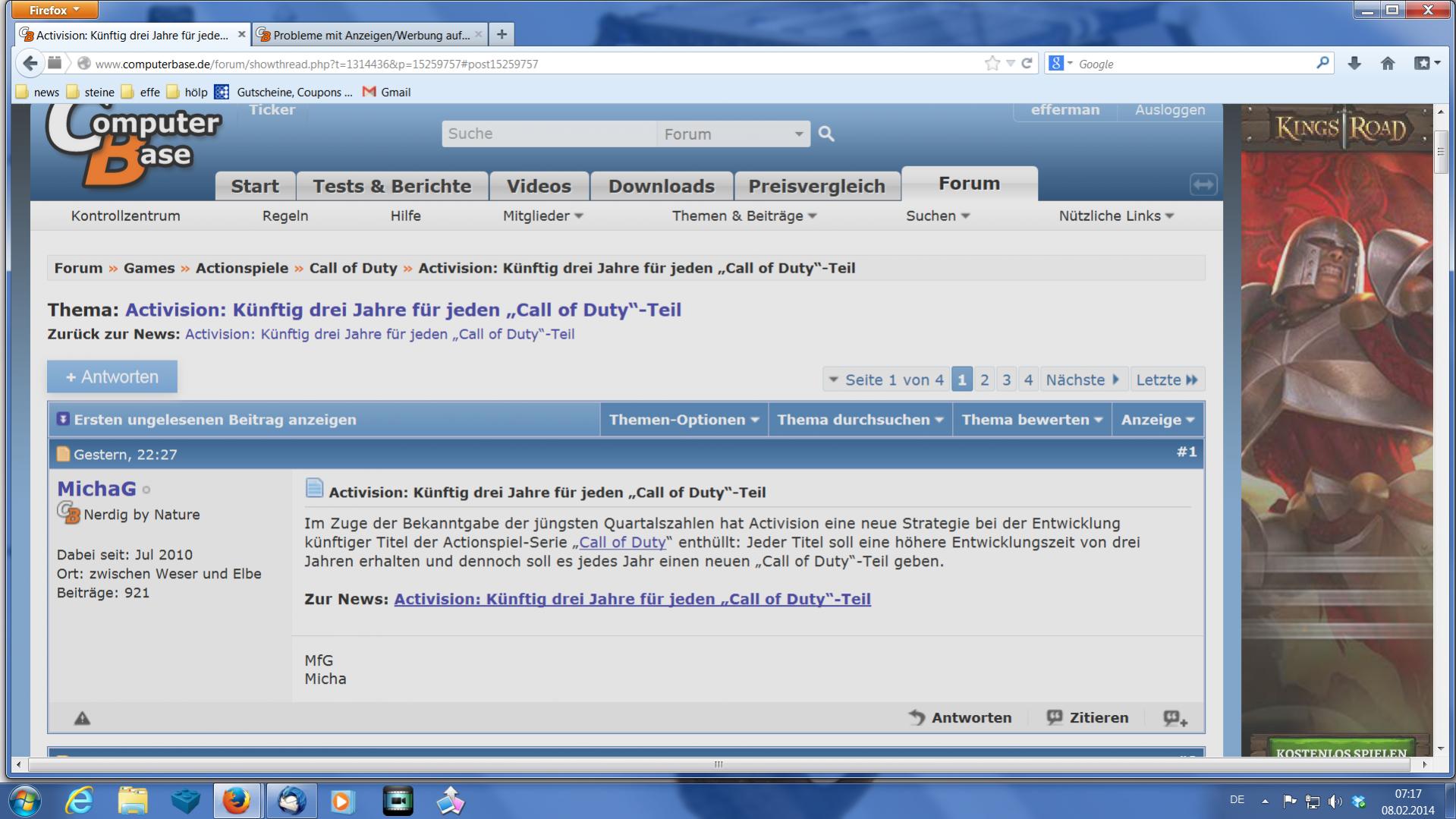Image resolution: width=1456 pixels, height=819 pixels.
Task: Click the forum search magnifier icon
Action: (826, 134)
